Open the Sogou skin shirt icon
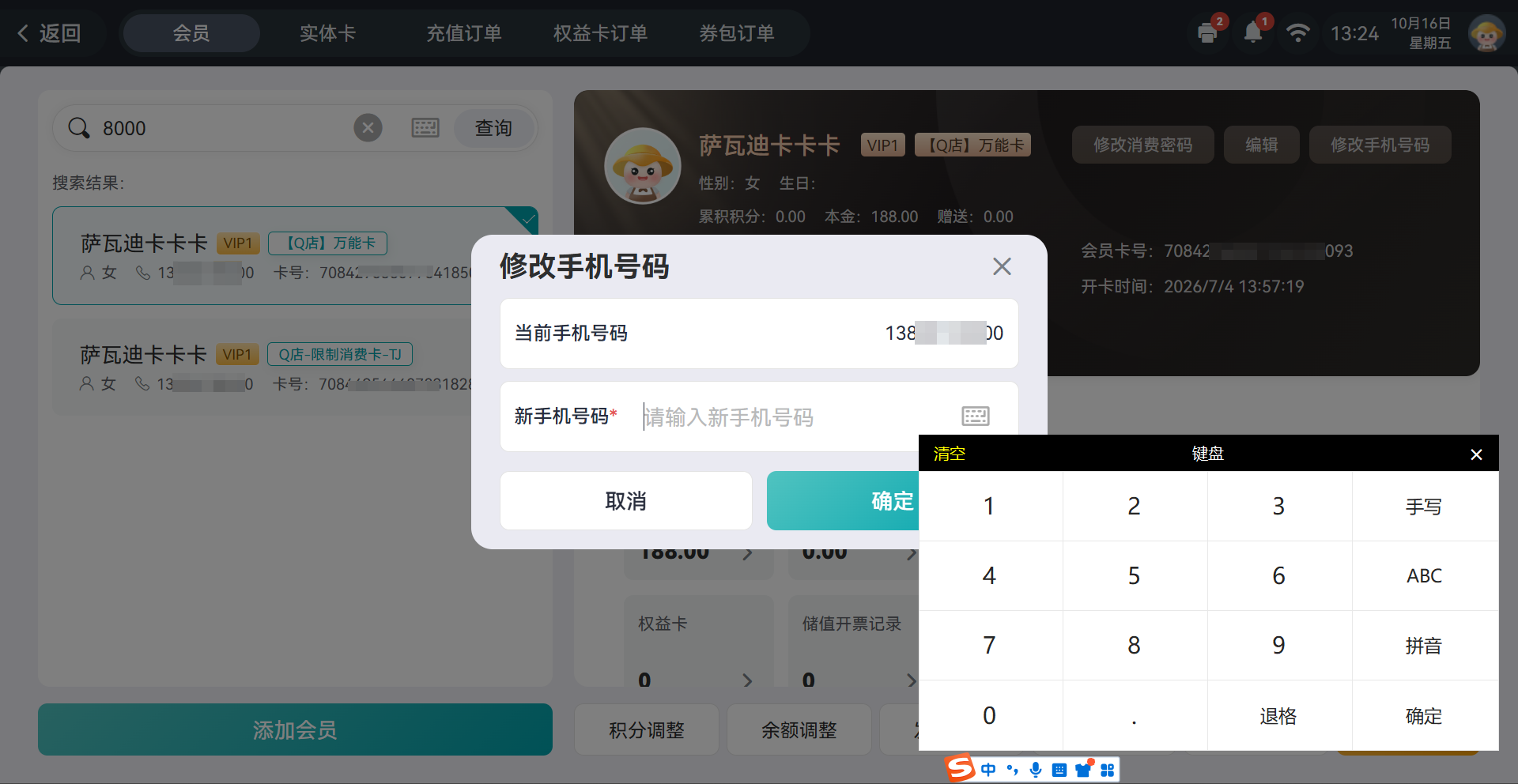 pos(1083,770)
